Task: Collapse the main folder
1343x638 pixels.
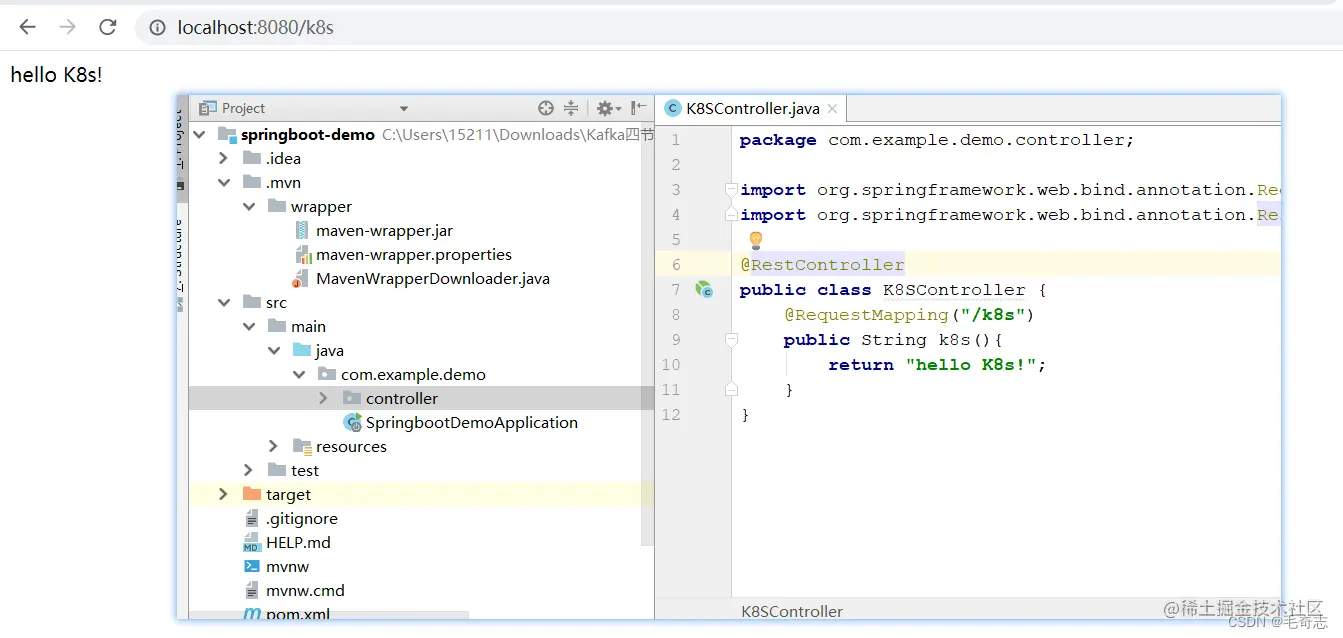Action: point(249,326)
